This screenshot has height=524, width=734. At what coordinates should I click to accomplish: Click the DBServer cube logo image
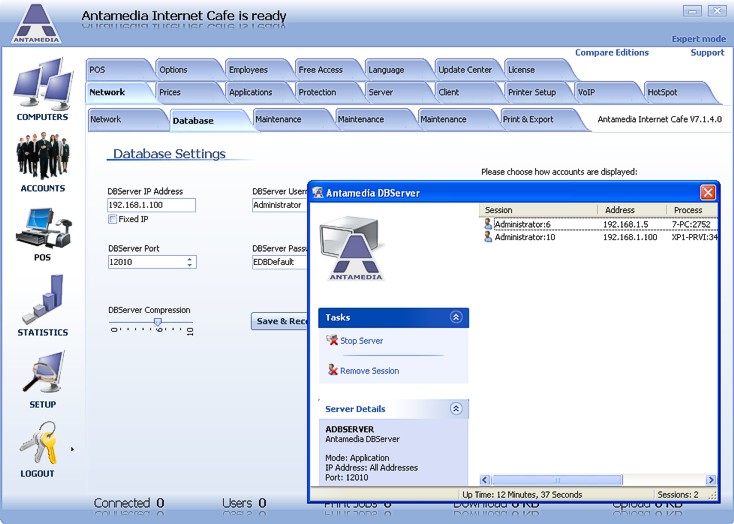[352, 248]
